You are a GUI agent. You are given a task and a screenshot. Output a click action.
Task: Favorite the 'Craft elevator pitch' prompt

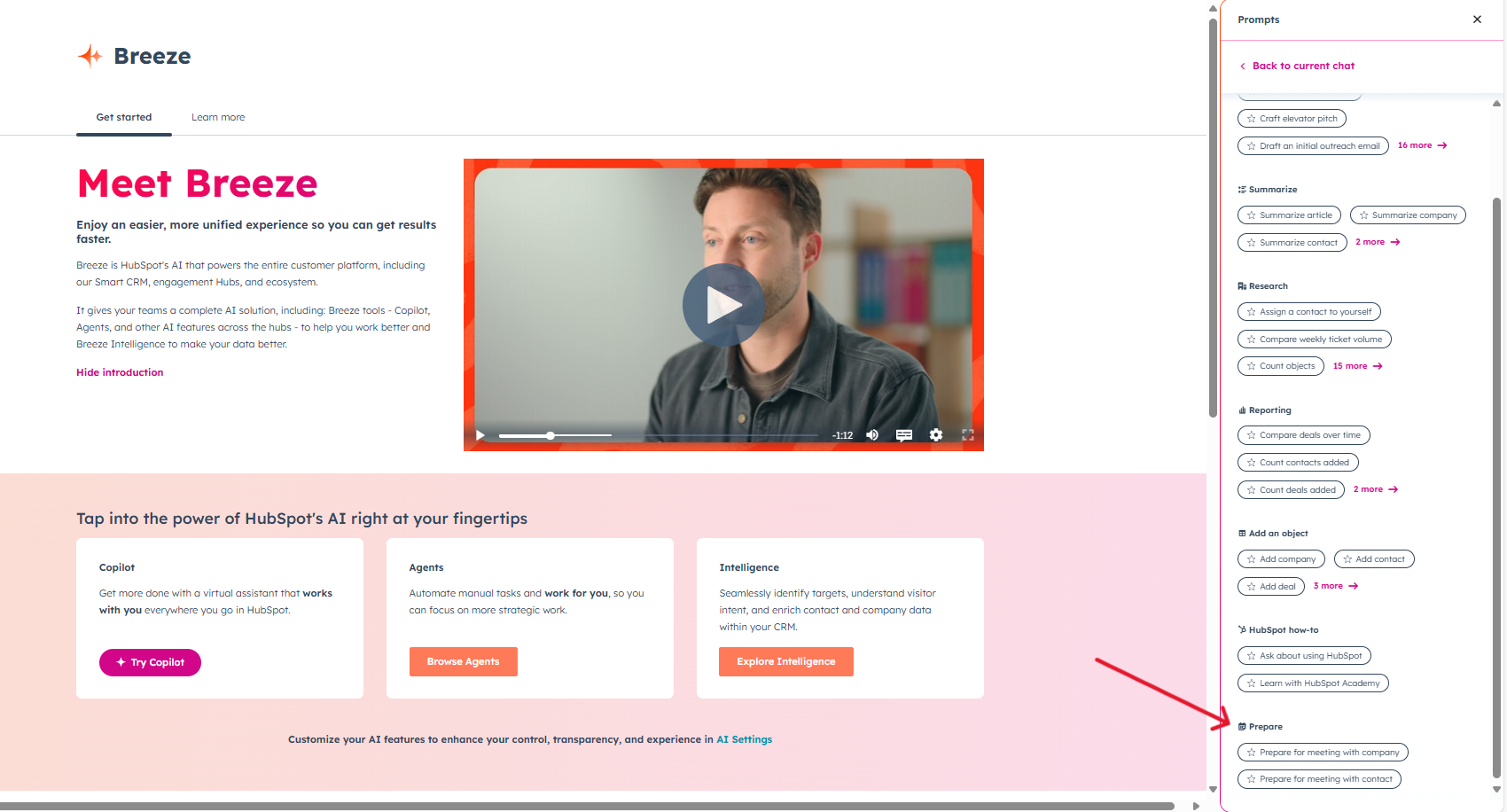pos(1250,118)
